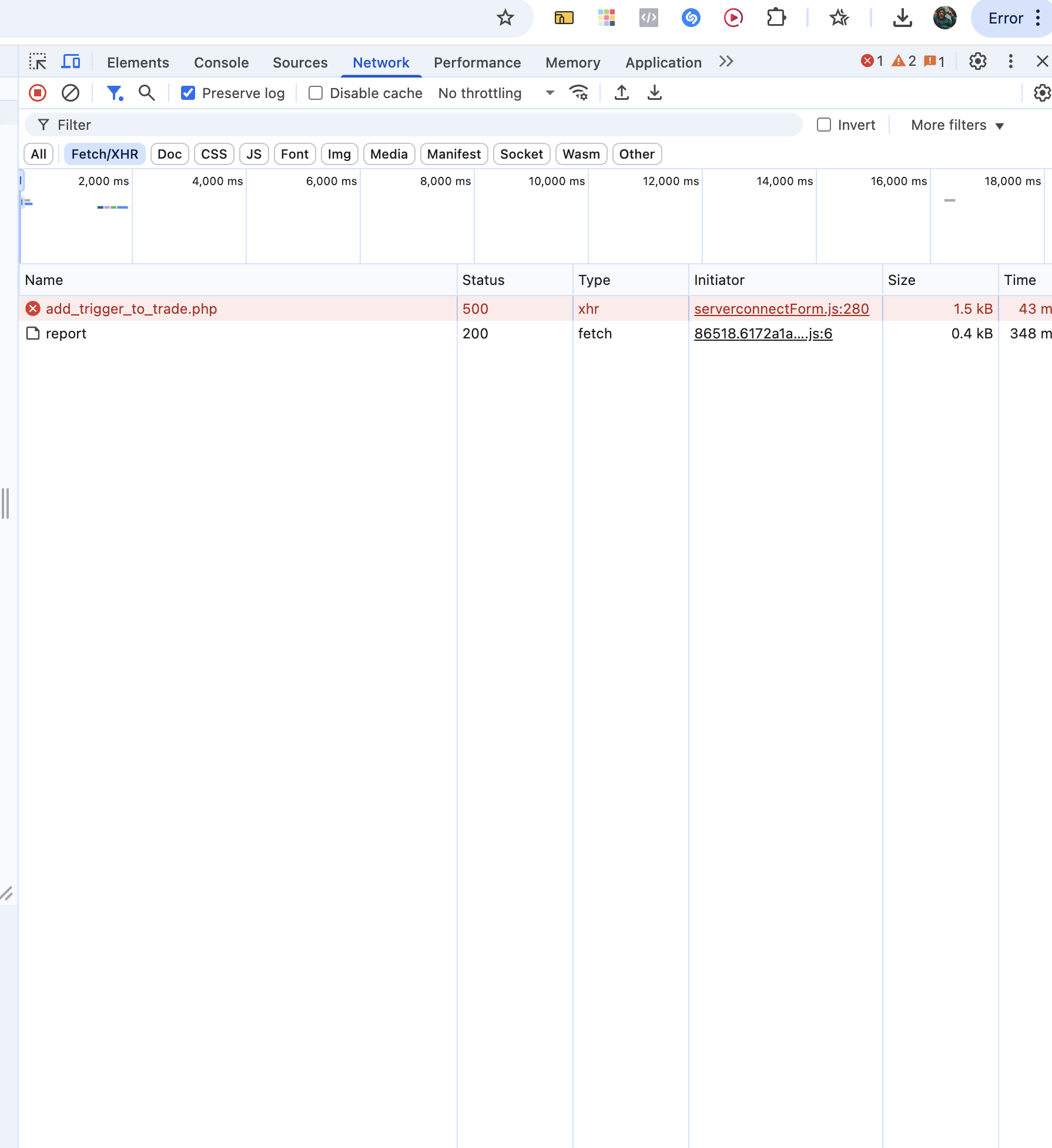The image size is (1052, 1148).
Task: Toggle the network filter funnel icon
Action: point(115,93)
